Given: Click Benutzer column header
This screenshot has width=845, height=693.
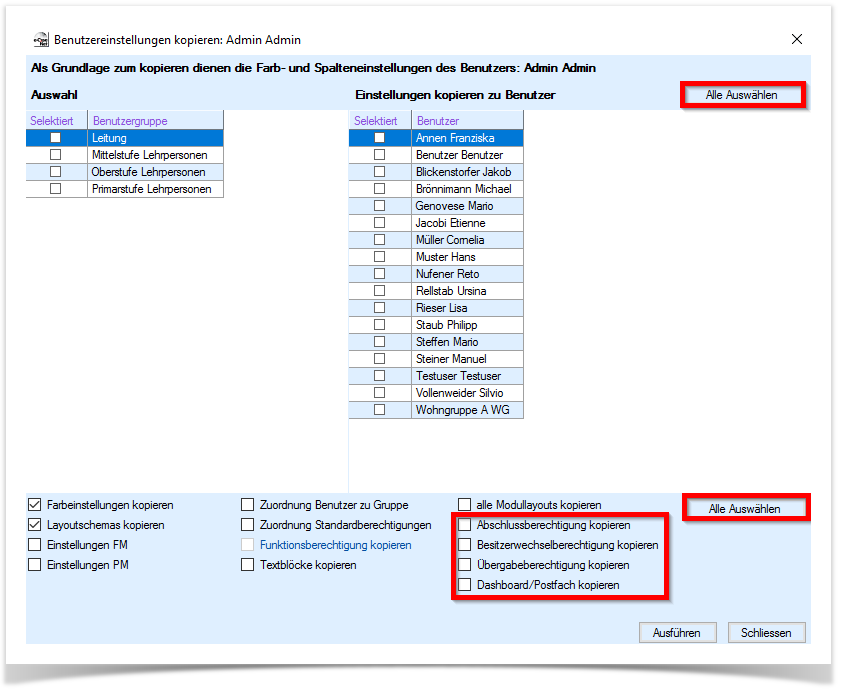Looking at the screenshot, I should click(467, 121).
